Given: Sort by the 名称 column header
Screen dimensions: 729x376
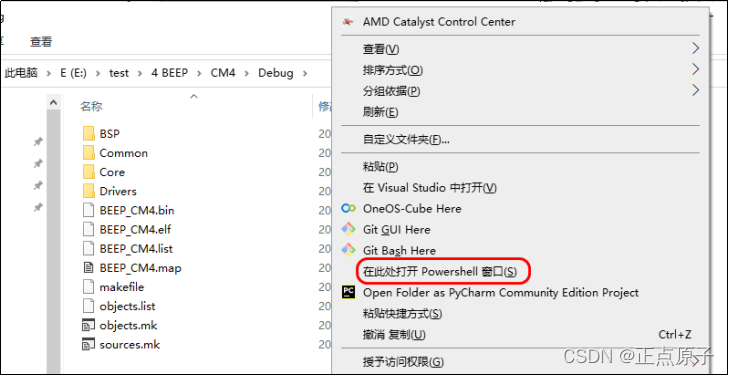Looking at the screenshot, I should pyautogui.click(x=92, y=106).
